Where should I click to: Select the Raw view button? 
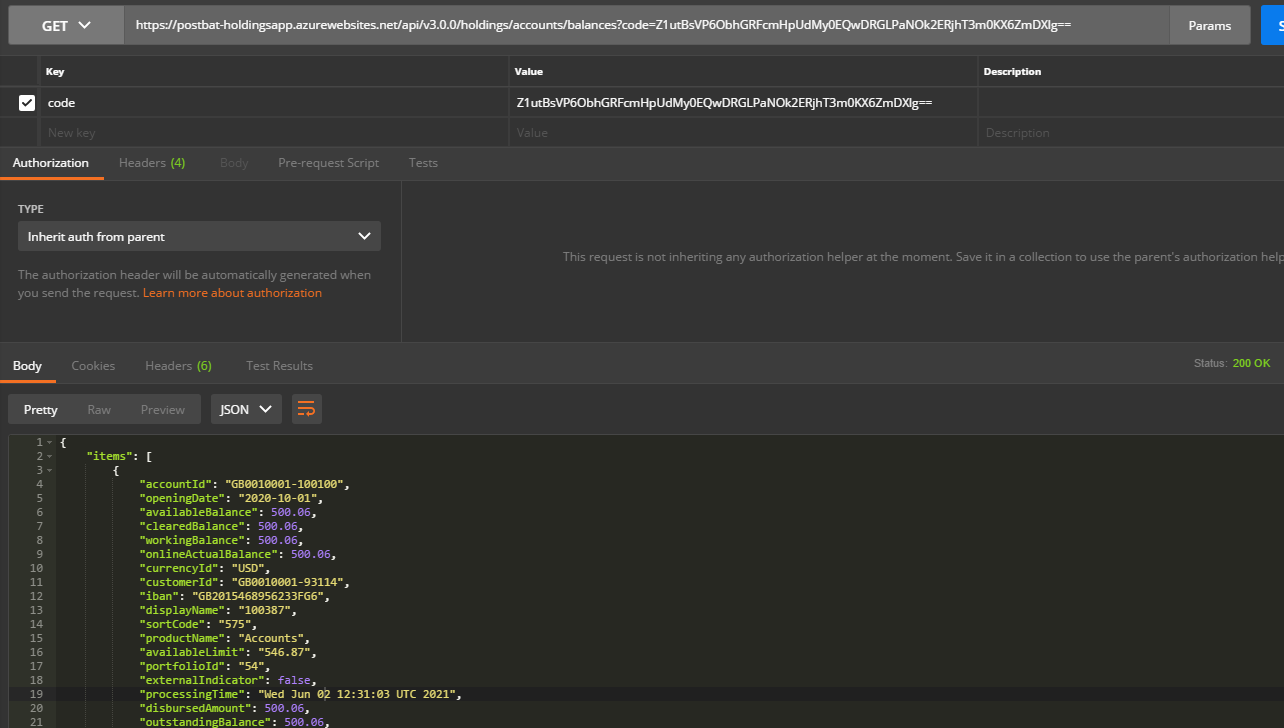(99, 410)
